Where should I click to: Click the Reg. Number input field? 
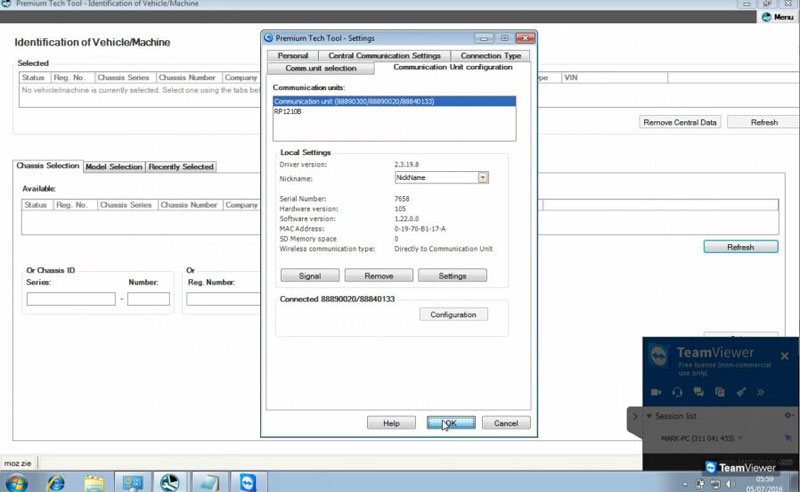coord(223,299)
